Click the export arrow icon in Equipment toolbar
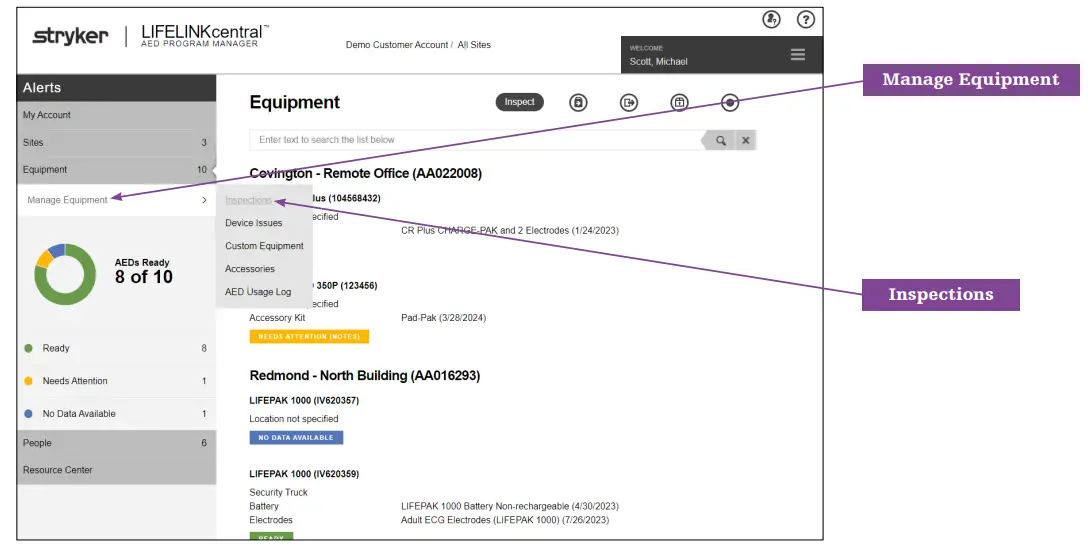Image resolution: width=1088 pixels, height=557 pixels. tap(629, 103)
